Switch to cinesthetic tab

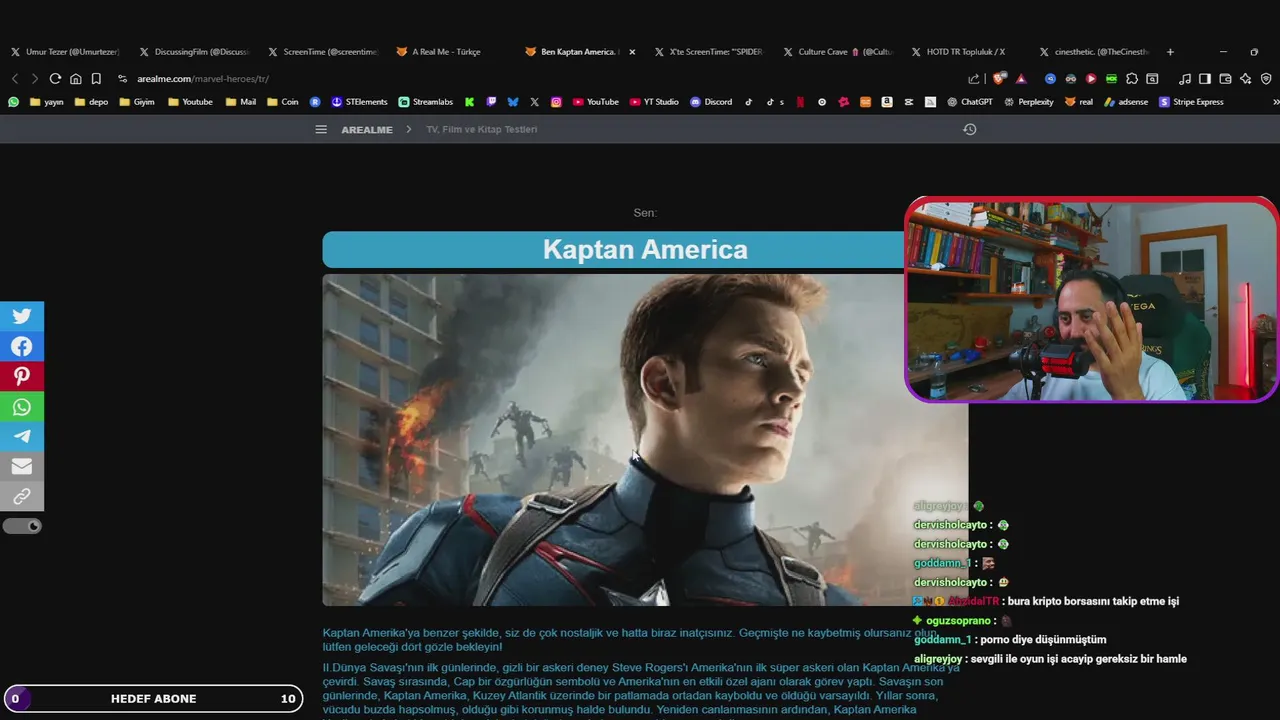[1093, 52]
